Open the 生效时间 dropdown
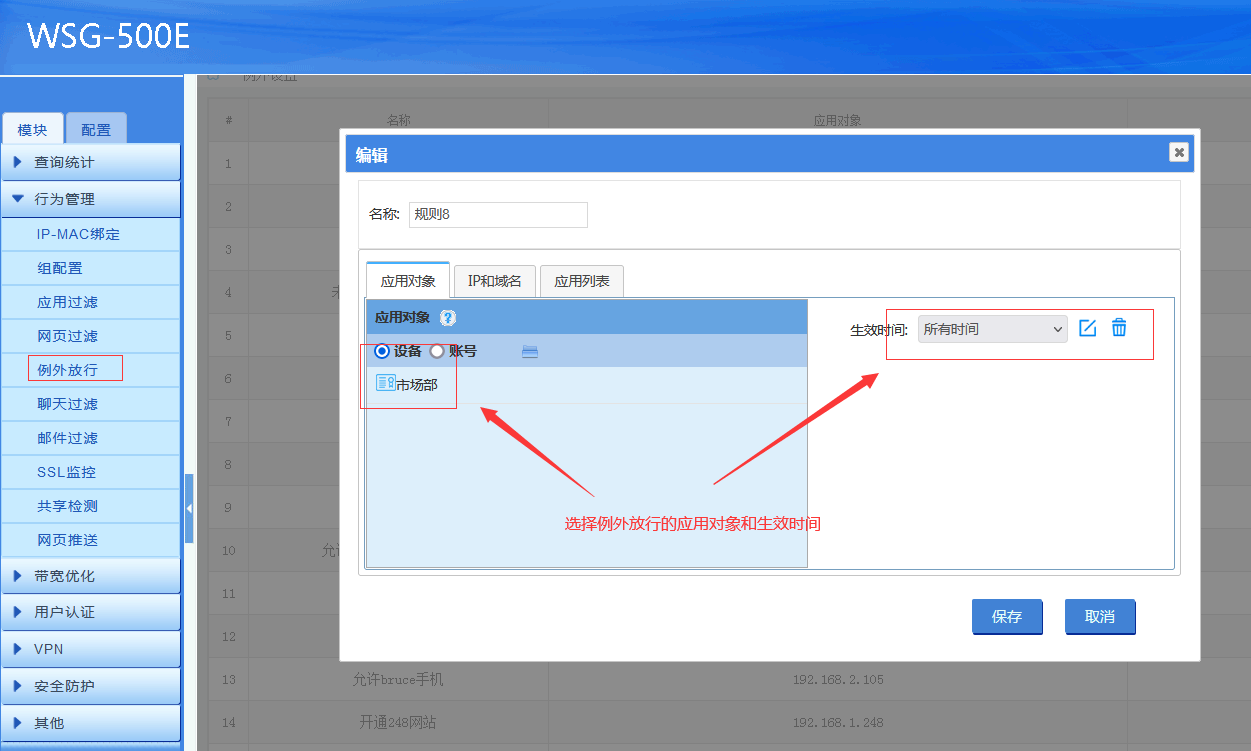1251x751 pixels. coord(992,329)
